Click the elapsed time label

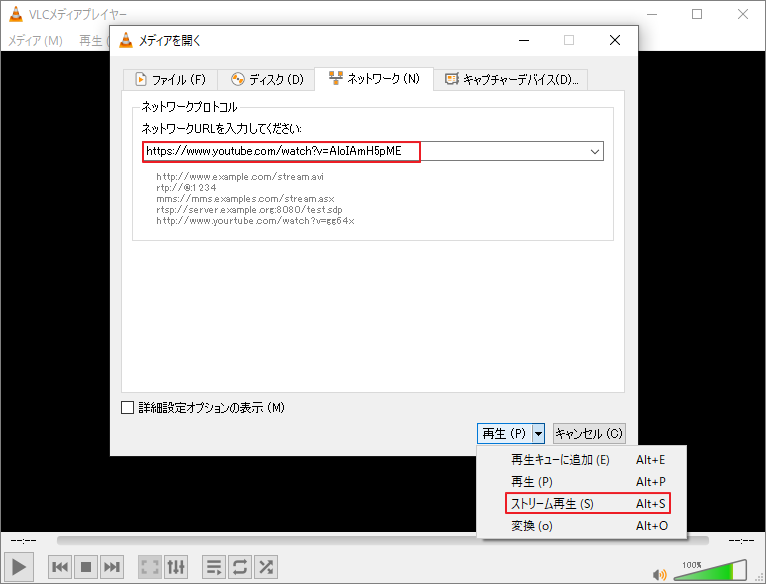[23, 541]
